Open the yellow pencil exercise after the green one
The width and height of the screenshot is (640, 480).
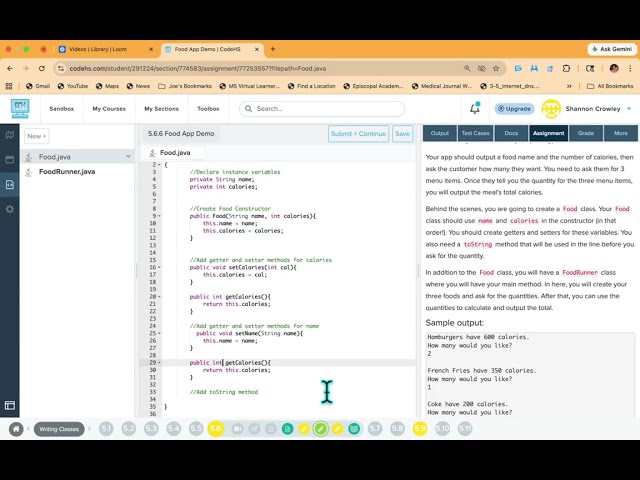(x=338, y=429)
